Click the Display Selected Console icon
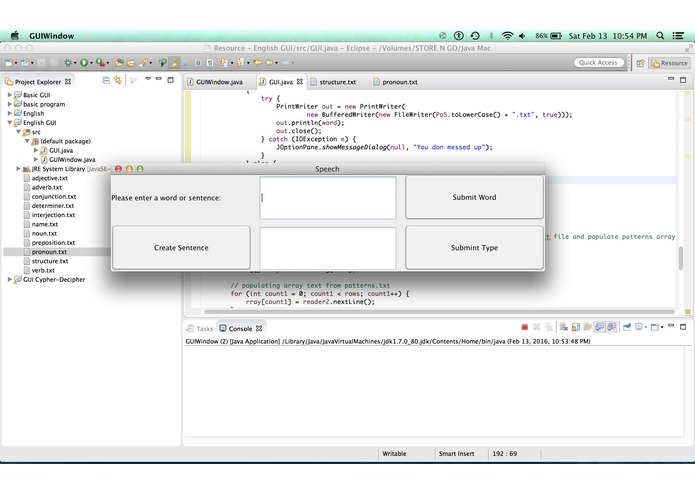This screenshot has width=695, height=494. (639, 327)
